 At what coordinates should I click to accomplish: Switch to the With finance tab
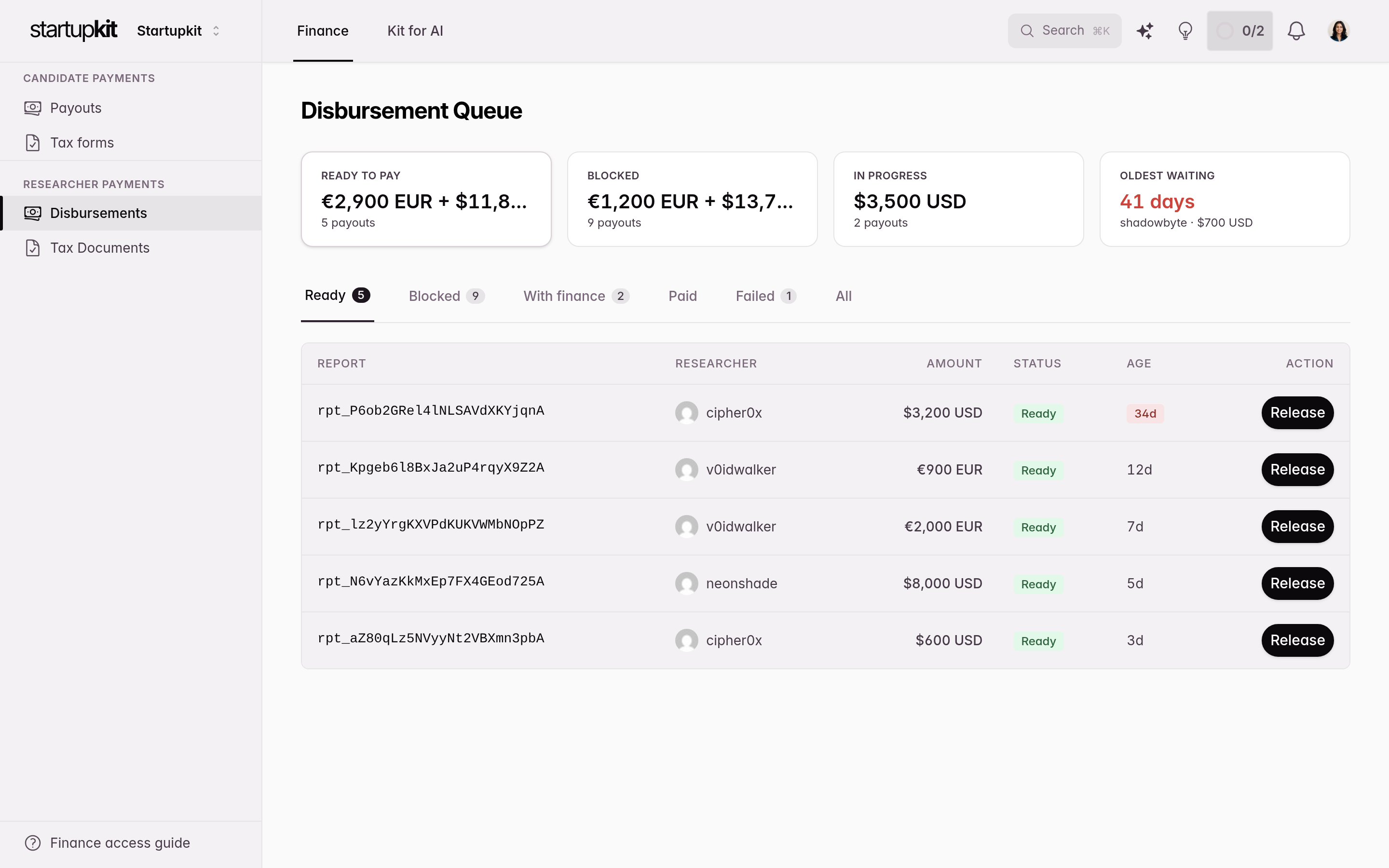click(576, 296)
